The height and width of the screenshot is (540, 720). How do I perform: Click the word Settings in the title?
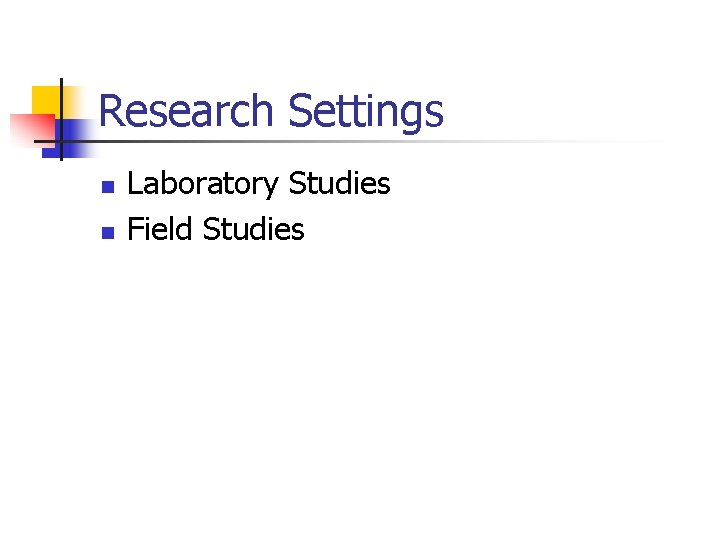click(366, 112)
